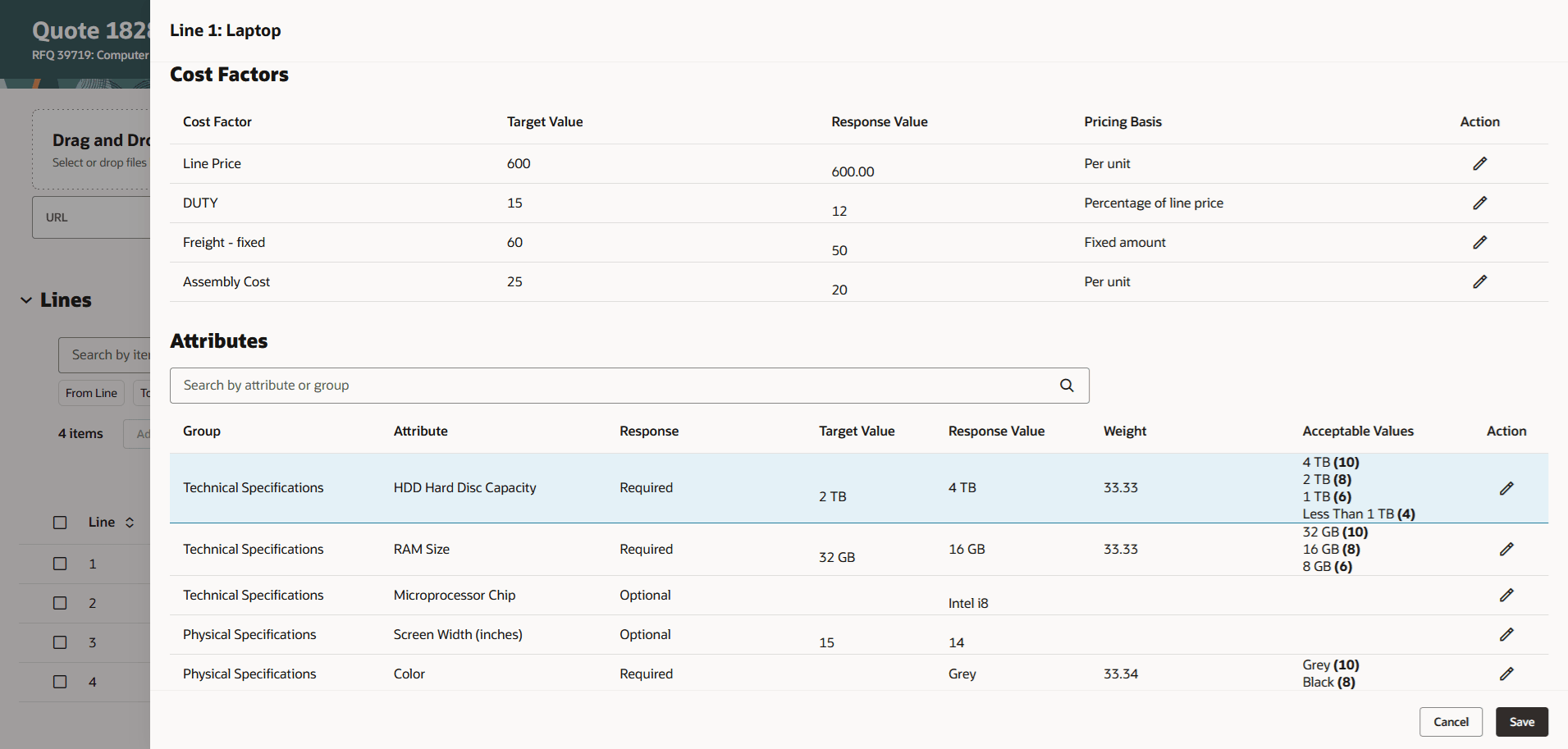
Task: Edit the HDD Hard Disc Capacity attribute
Action: coord(1506,488)
